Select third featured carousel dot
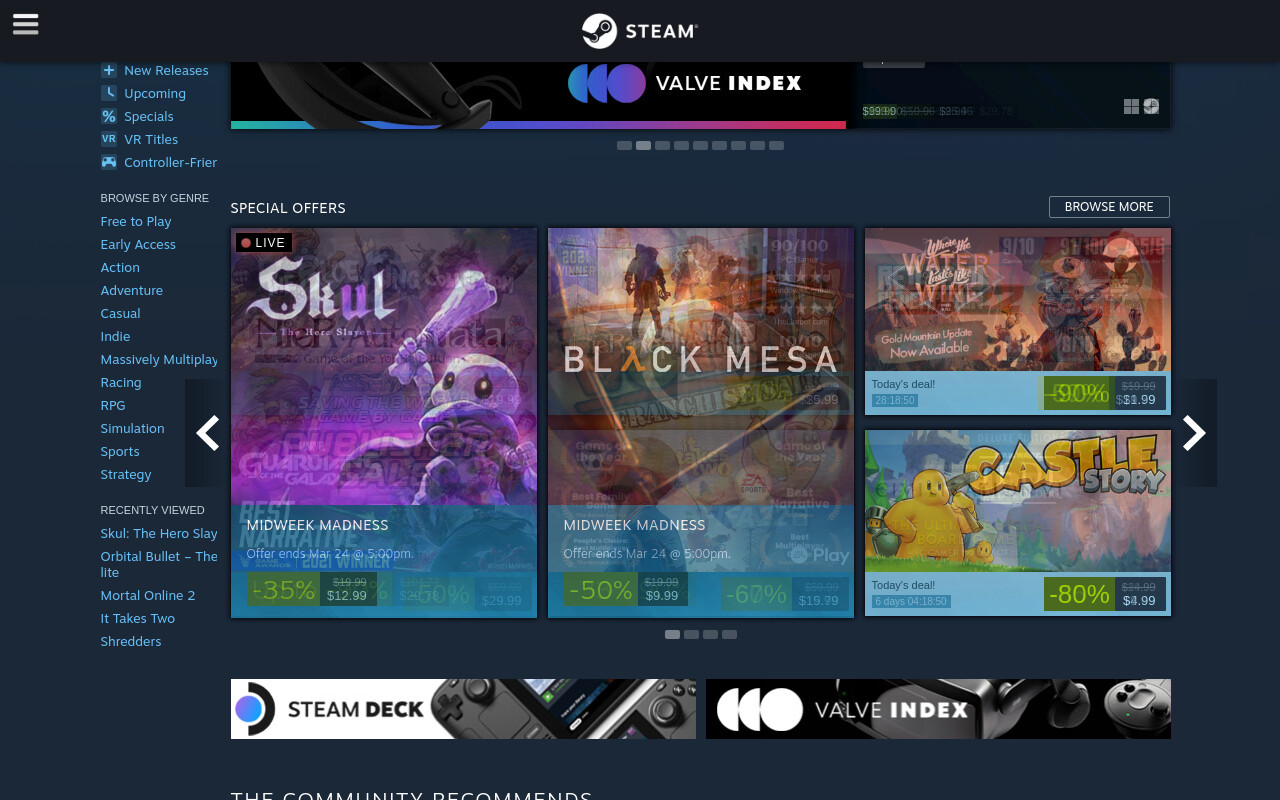Screen dimensions: 1280x800 [x=662, y=145]
